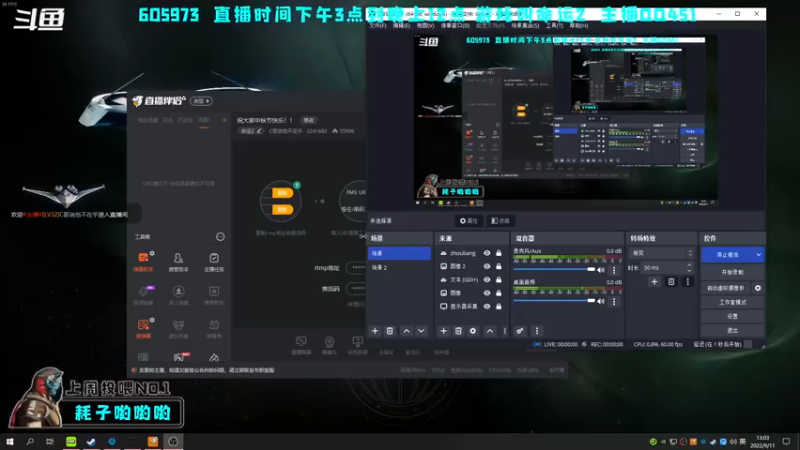Open the danmaku assistant tool in 直播伴侣
This screenshot has width=800, height=450.
143,261
